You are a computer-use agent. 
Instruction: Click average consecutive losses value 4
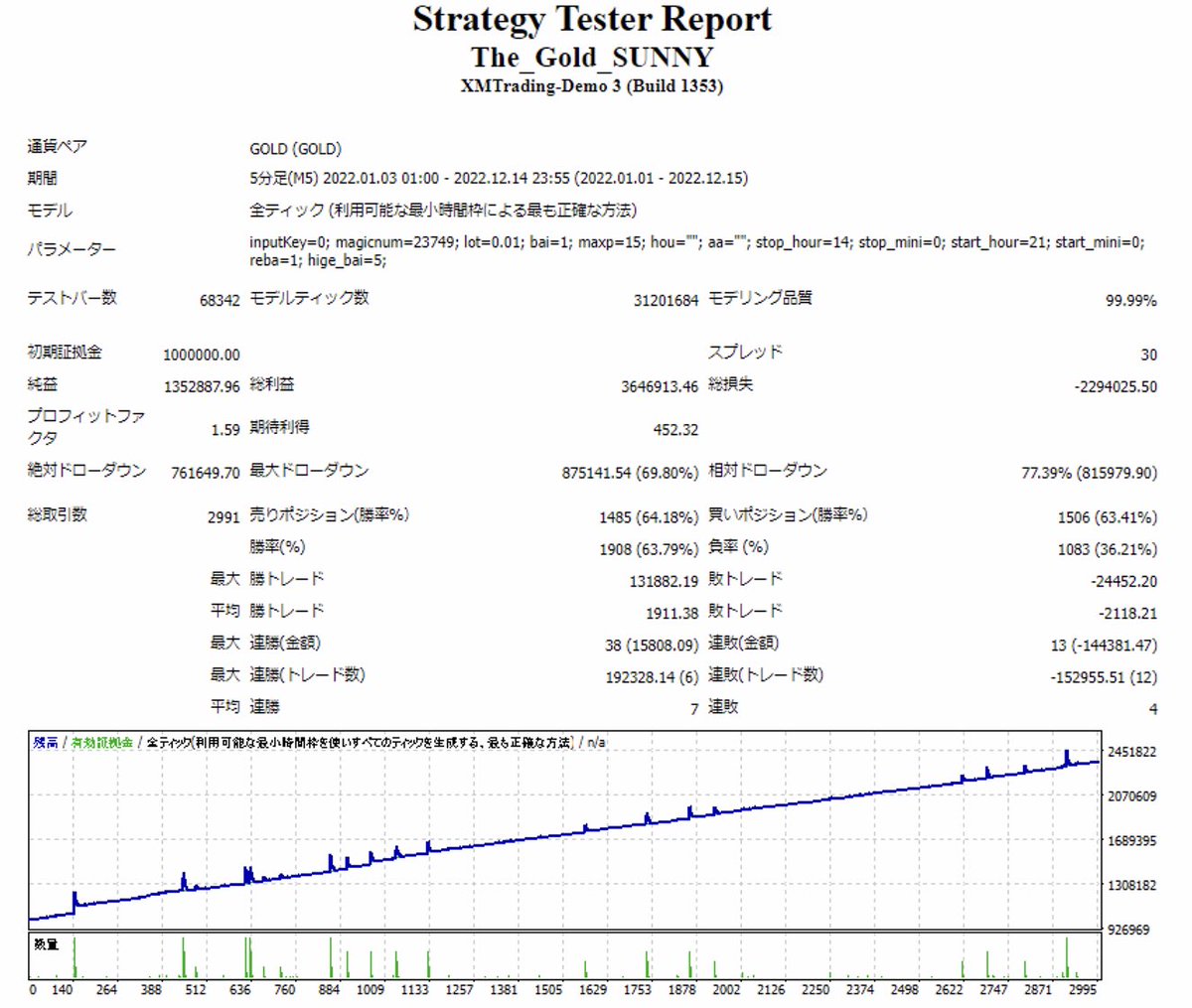[x=1152, y=709]
